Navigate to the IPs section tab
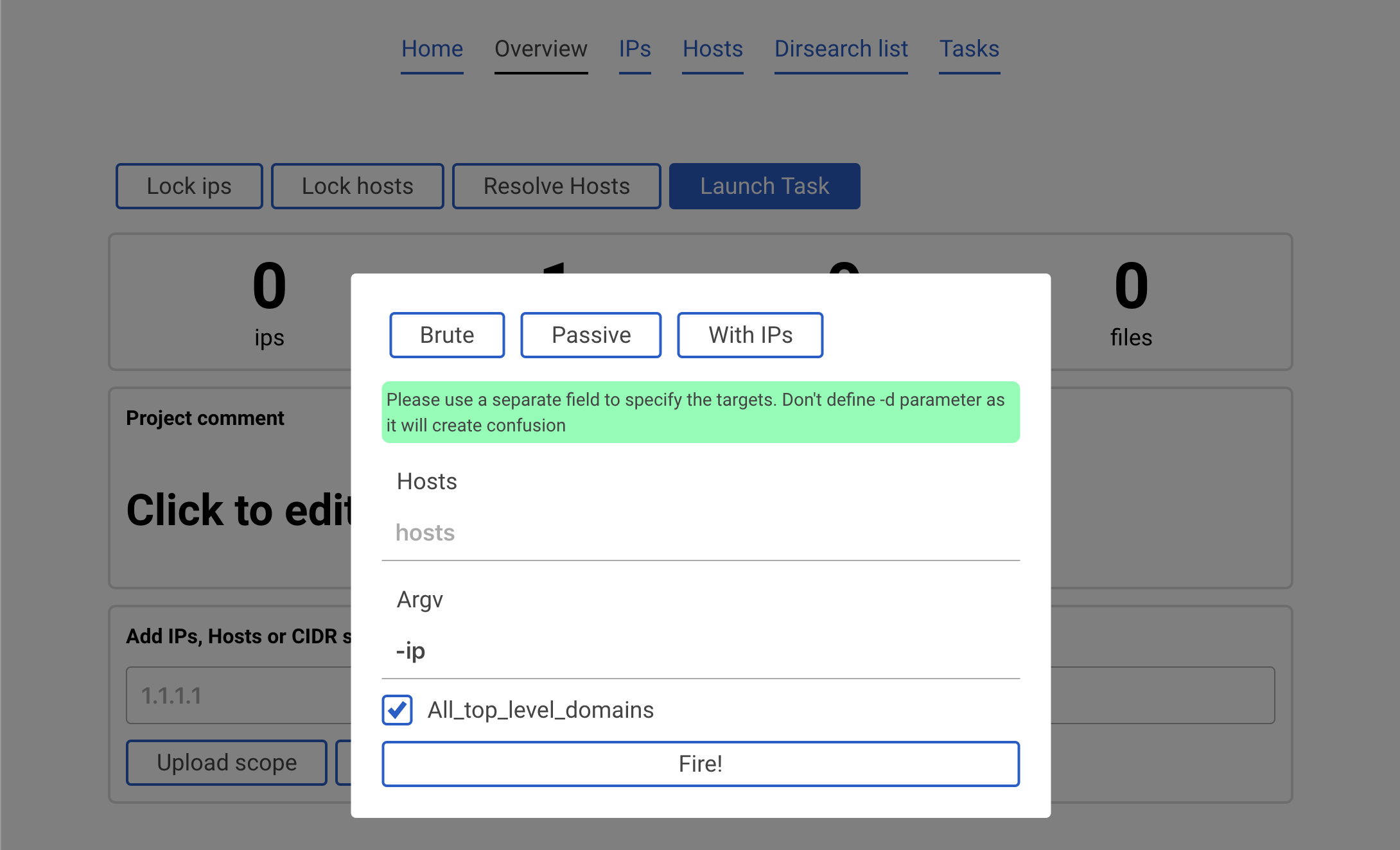This screenshot has height=850, width=1400. tap(633, 47)
